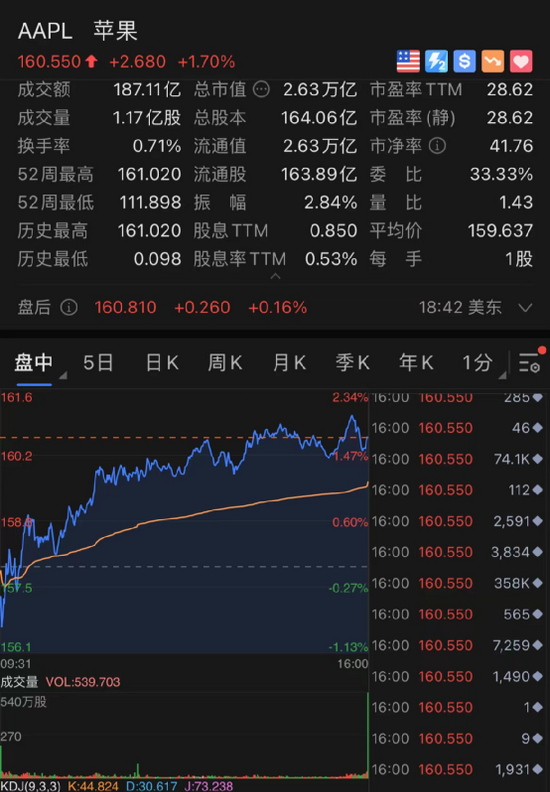
Task: Tap the K:44.824 indicator value
Action: point(93,786)
